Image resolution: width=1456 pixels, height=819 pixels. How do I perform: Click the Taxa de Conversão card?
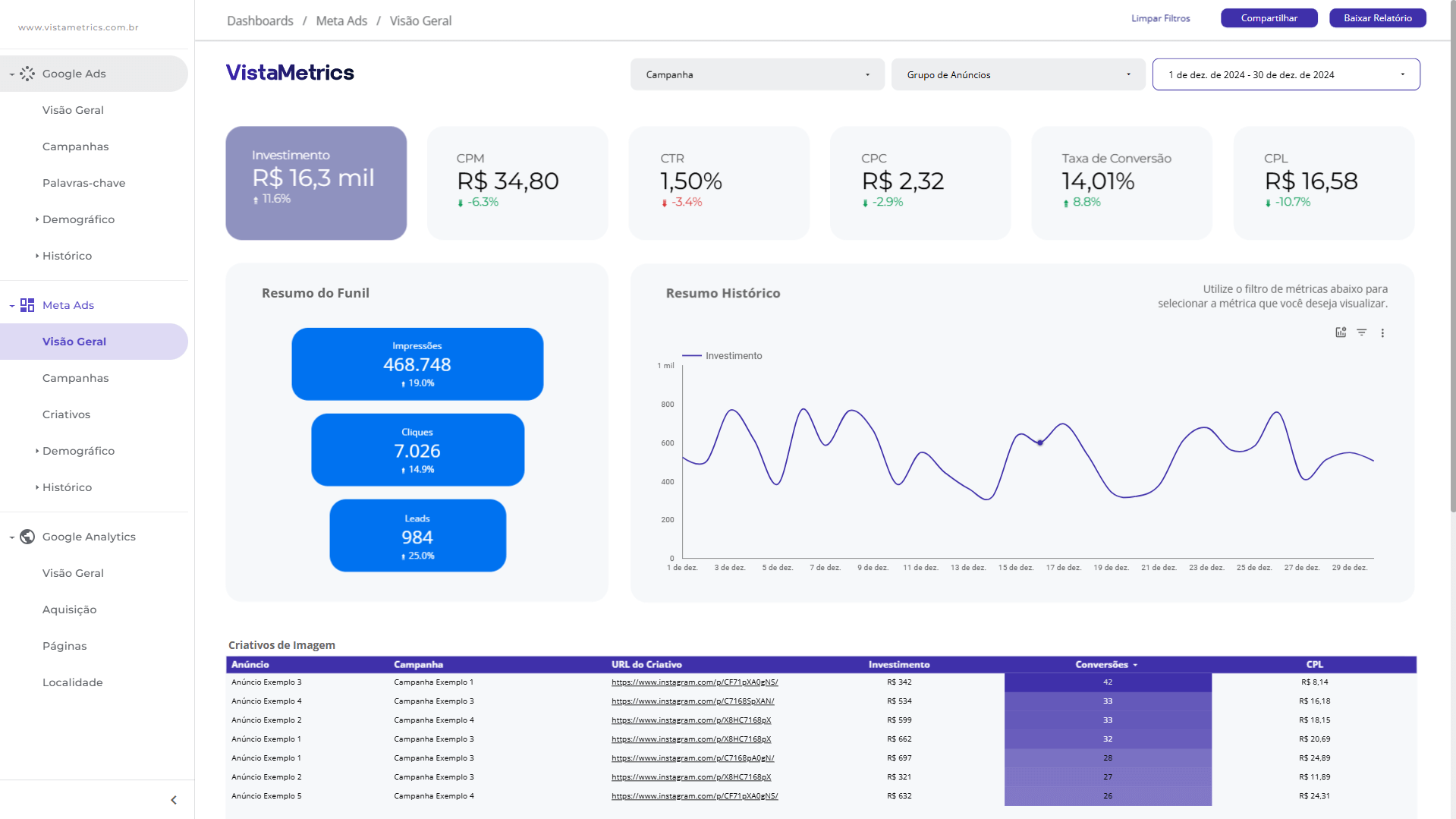point(1121,183)
